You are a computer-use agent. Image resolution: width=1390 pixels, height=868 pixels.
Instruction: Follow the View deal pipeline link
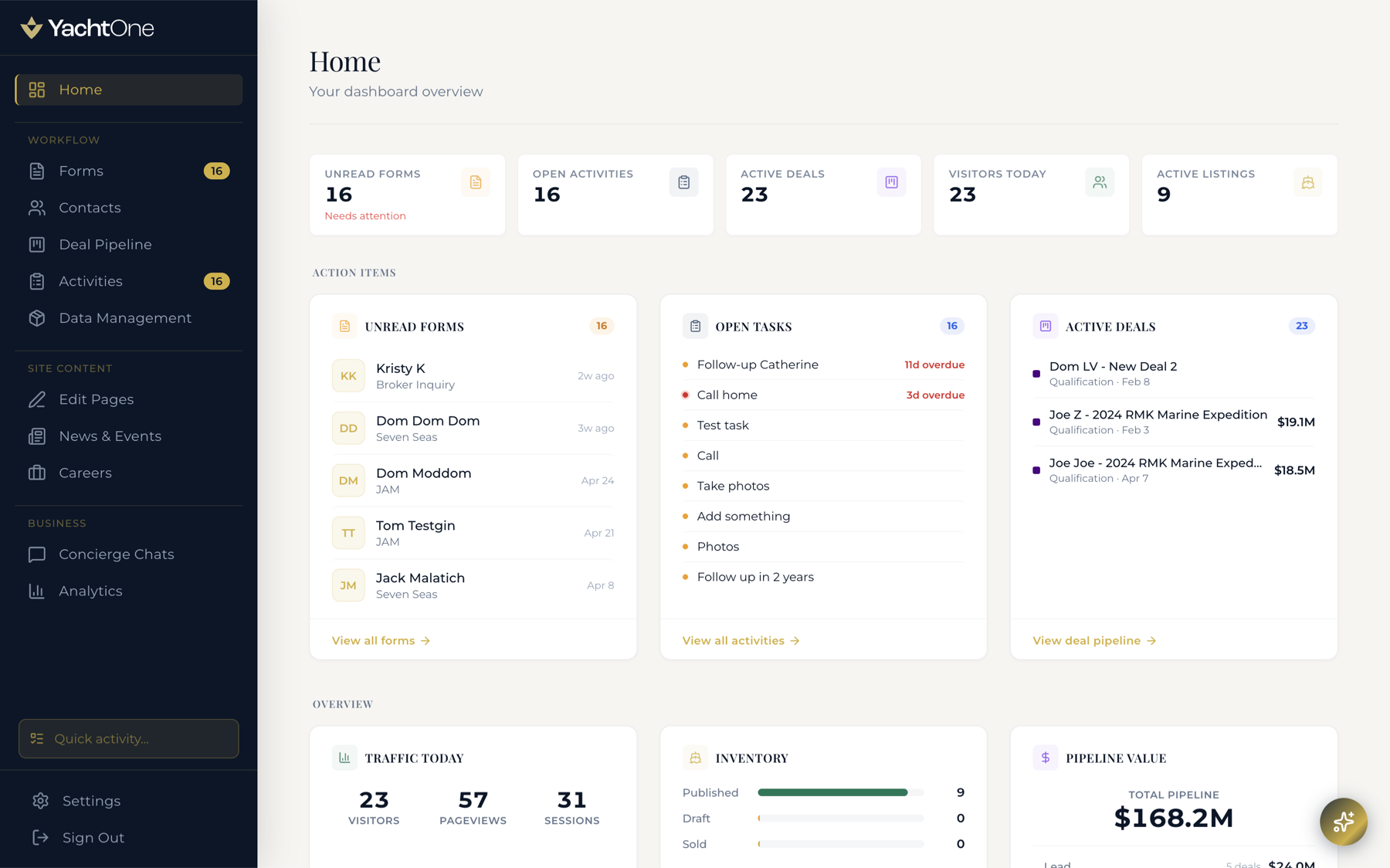point(1094,640)
